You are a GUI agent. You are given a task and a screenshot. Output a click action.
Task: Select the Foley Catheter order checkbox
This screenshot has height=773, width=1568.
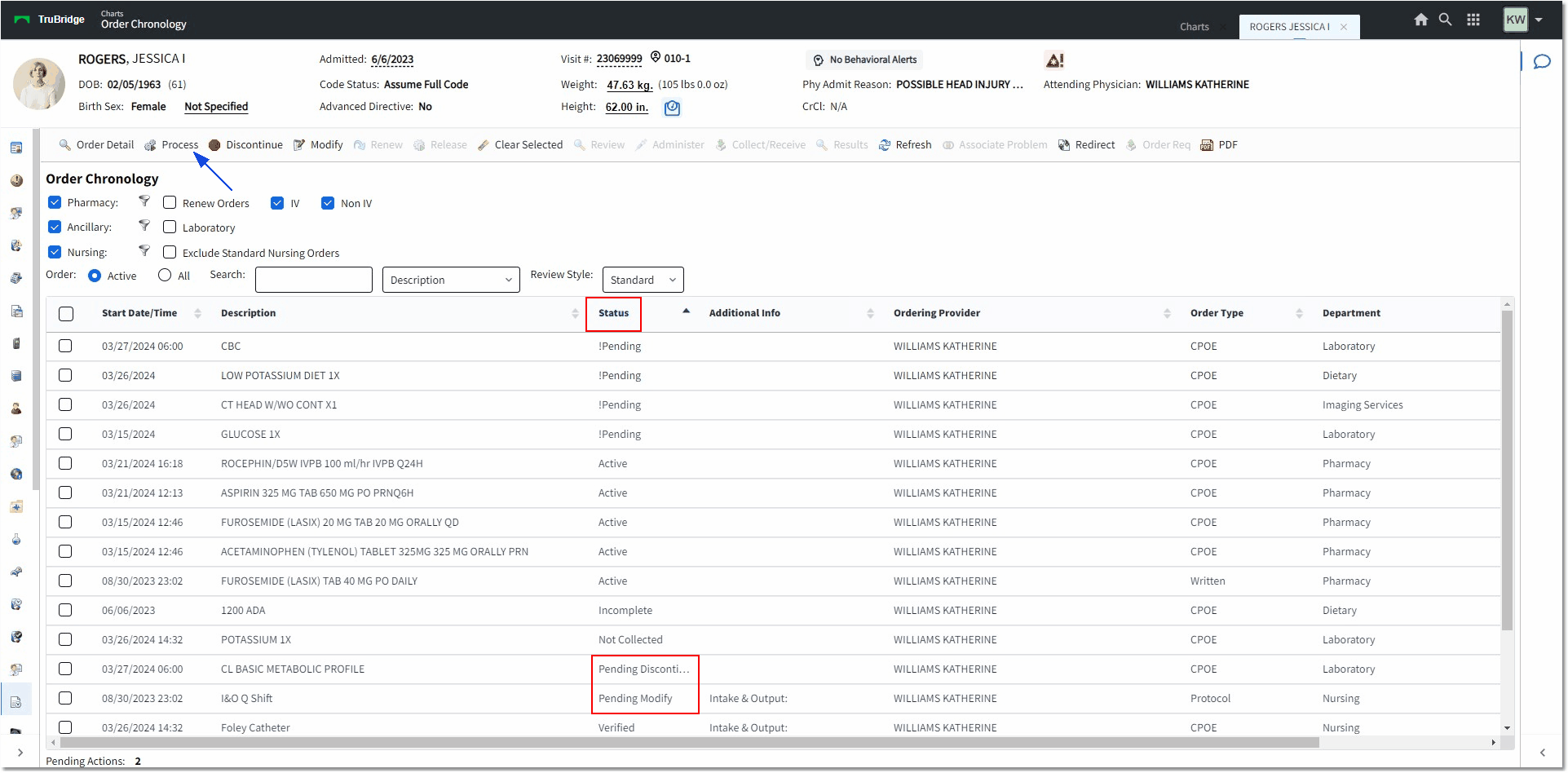pyautogui.click(x=65, y=727)
